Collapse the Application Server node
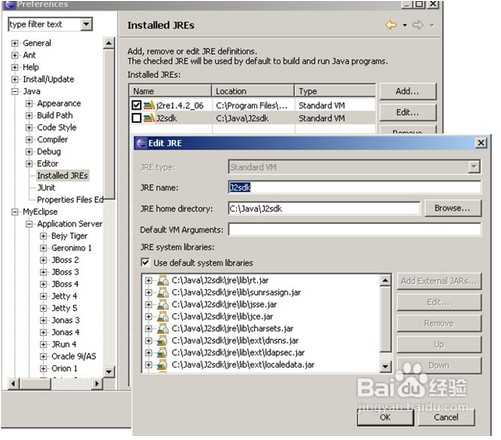The width and height of the screenshot is (501, 440). (x=29, y=224)
